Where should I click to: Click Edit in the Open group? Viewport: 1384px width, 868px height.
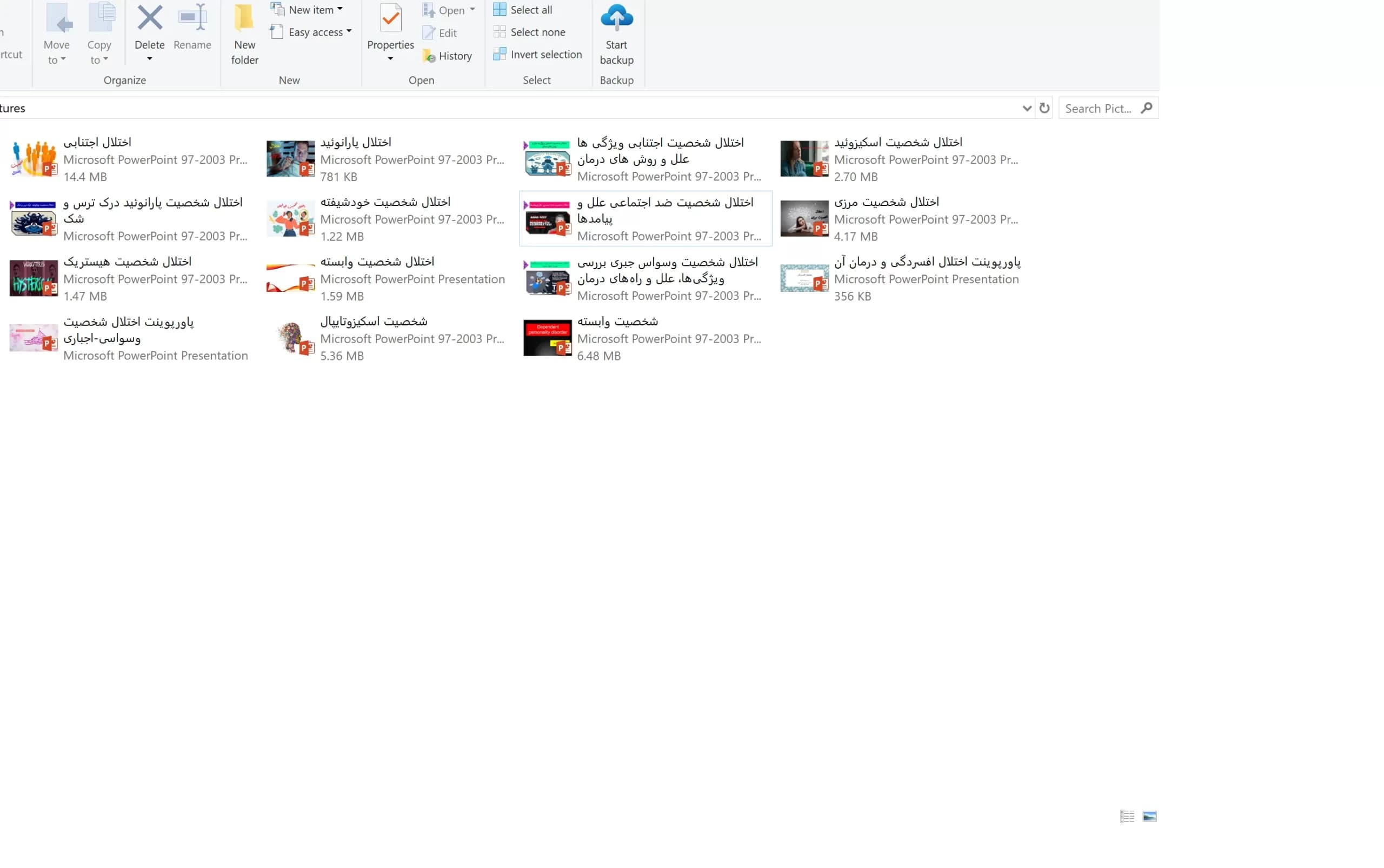tap(440, 33)
